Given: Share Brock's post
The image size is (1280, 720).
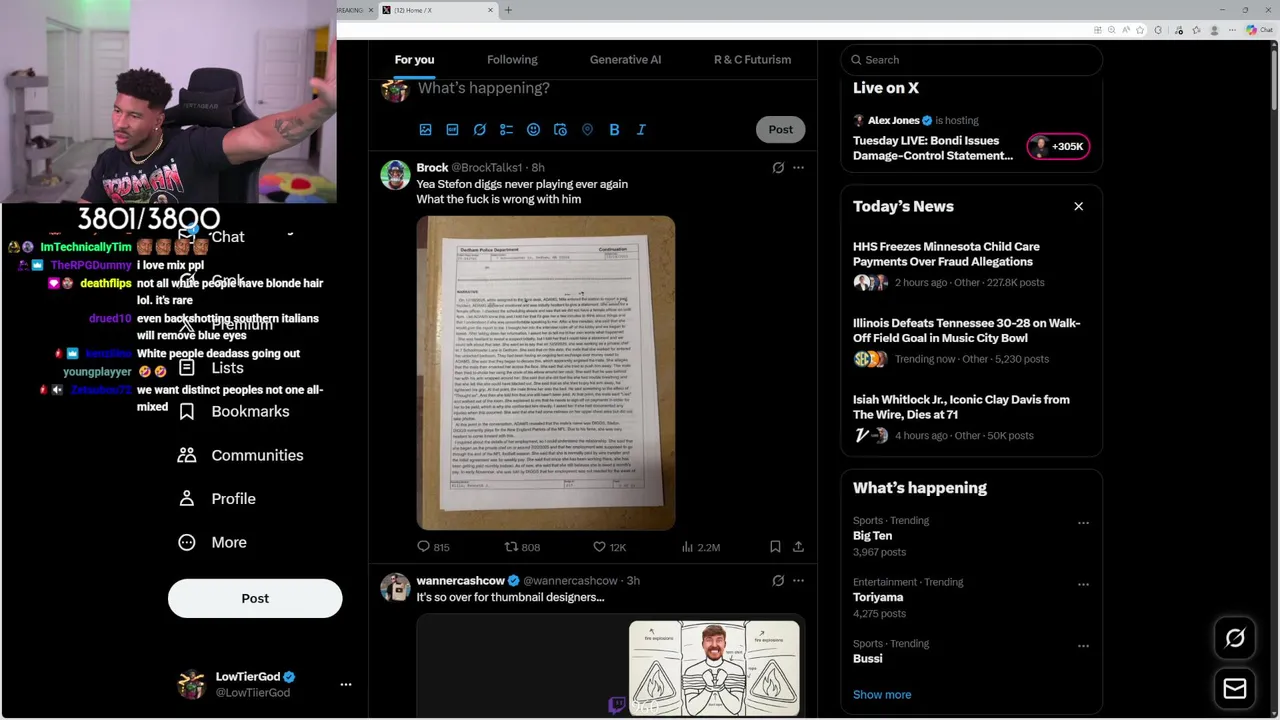Looking at the screenshot, I should point(798,547).
